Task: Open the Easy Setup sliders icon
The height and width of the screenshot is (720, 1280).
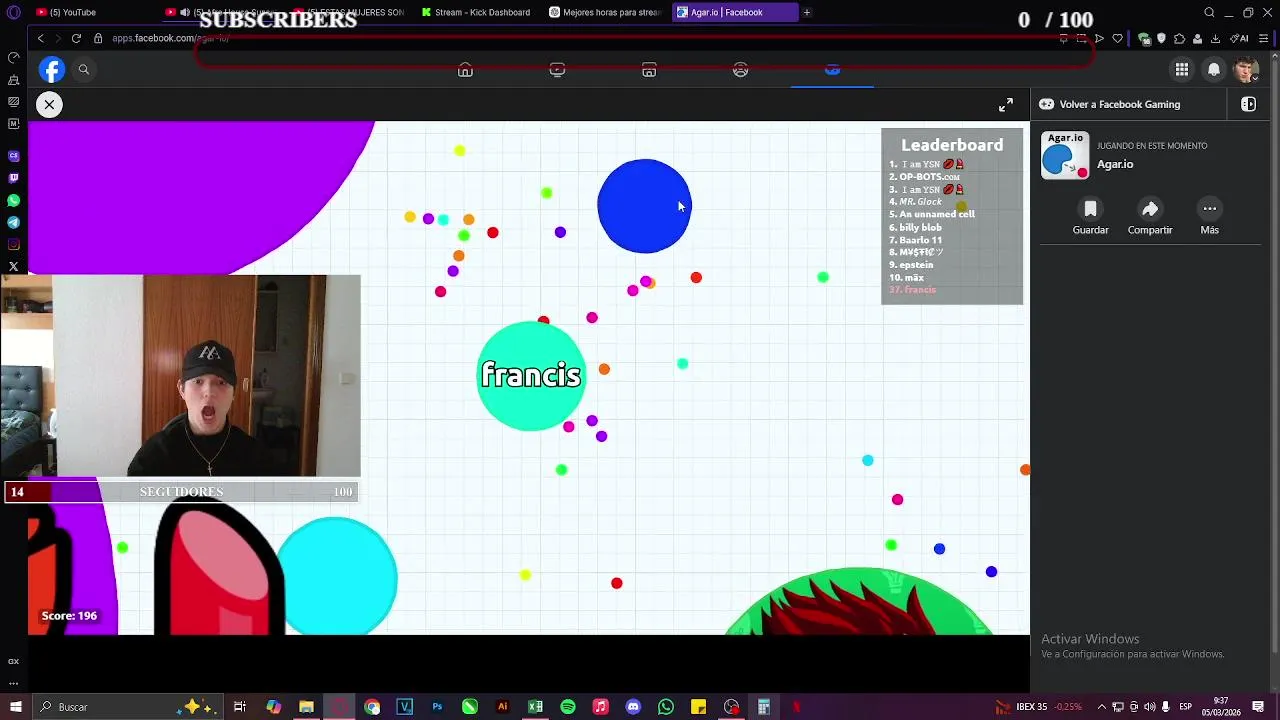Action: pos(1265,38)
